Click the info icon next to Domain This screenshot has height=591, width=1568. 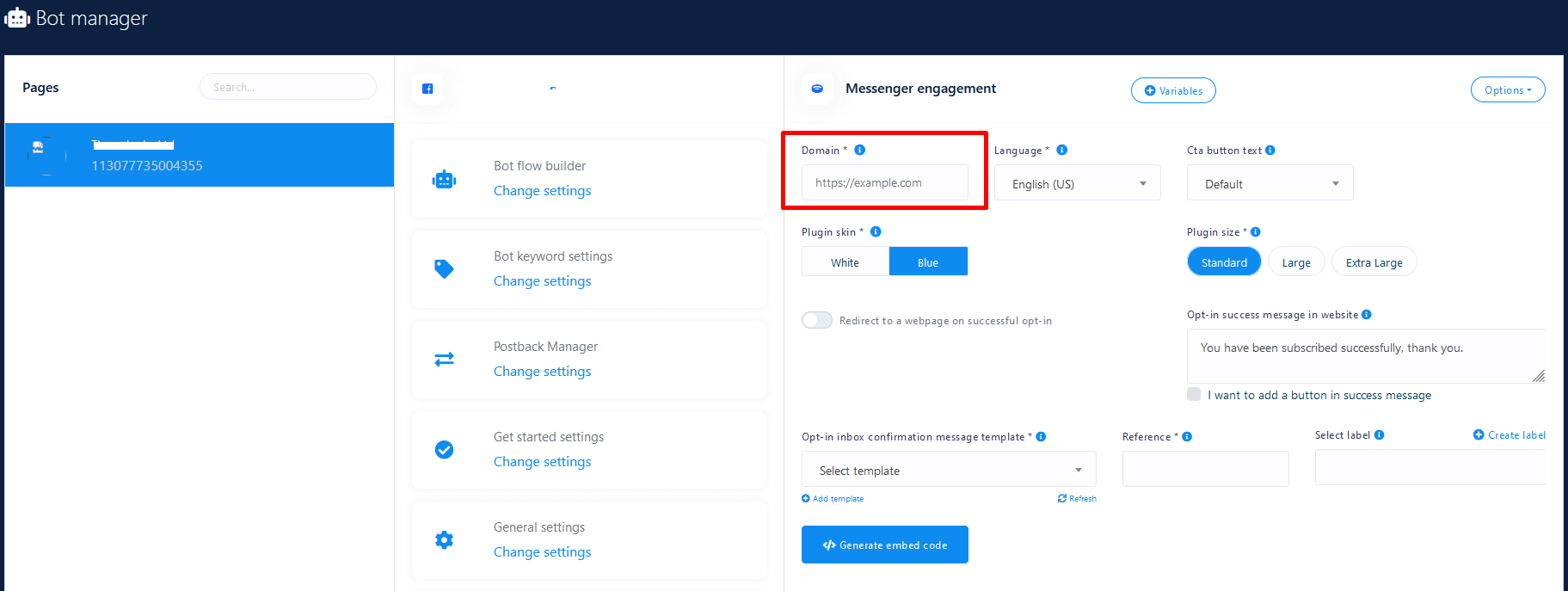coord(859,150)
